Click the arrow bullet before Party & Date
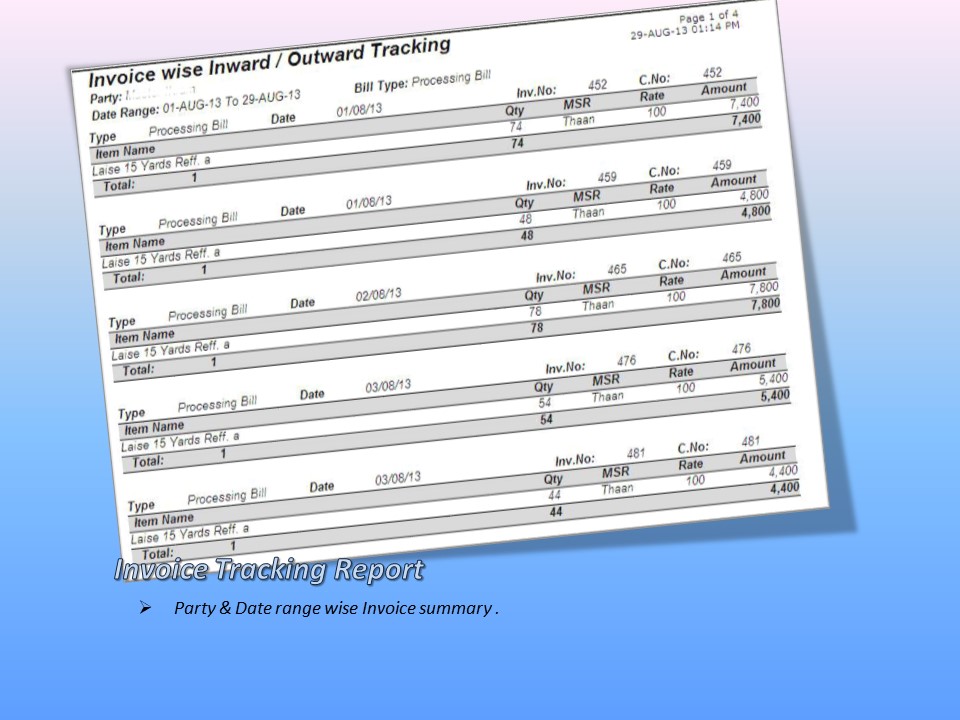The height and width of the screenshot is (720, 960). click(145, 608)
